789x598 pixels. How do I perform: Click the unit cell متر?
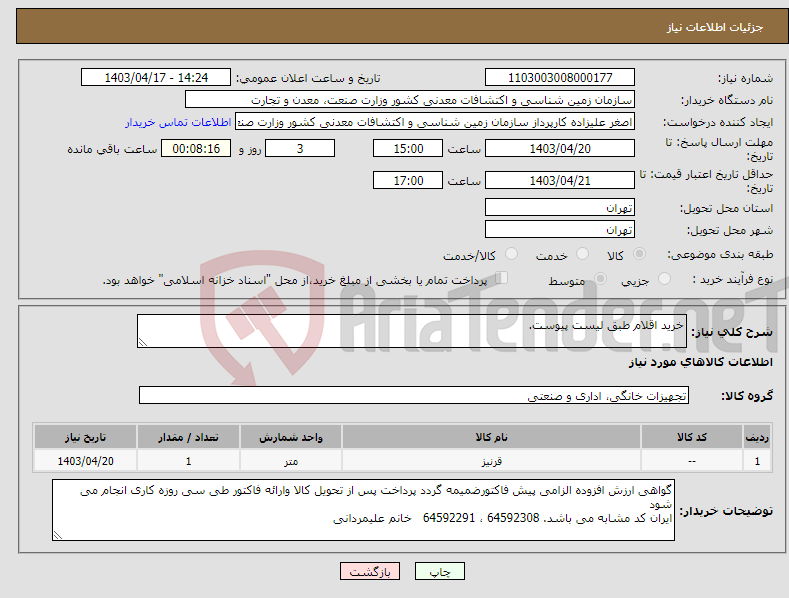[x=291, y=461]
